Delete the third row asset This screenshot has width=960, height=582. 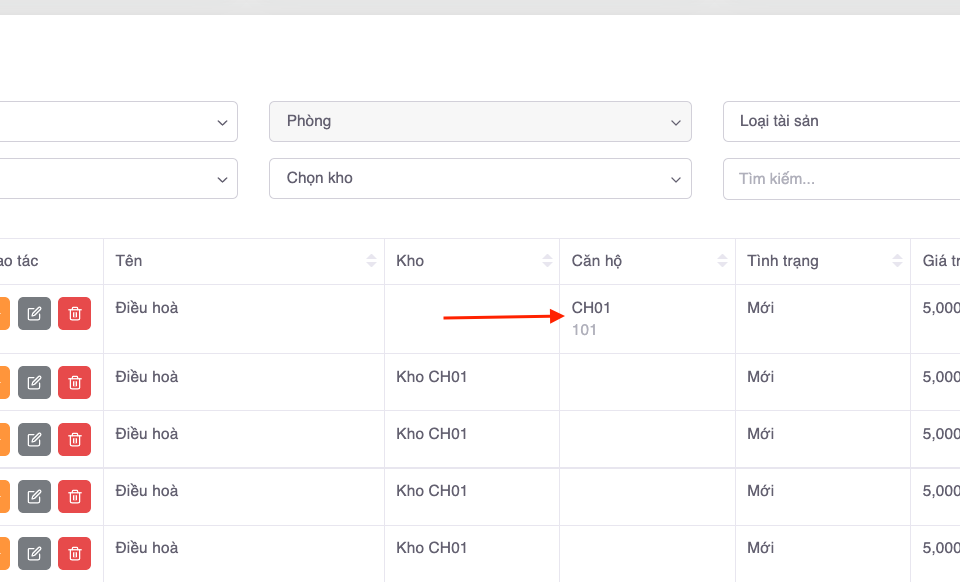click(x=74, y=439)
